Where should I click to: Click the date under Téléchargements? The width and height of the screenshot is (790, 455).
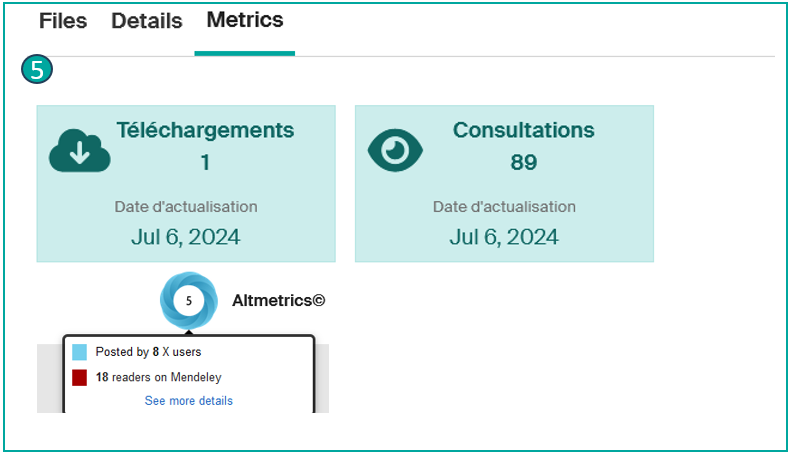(186, 237)
